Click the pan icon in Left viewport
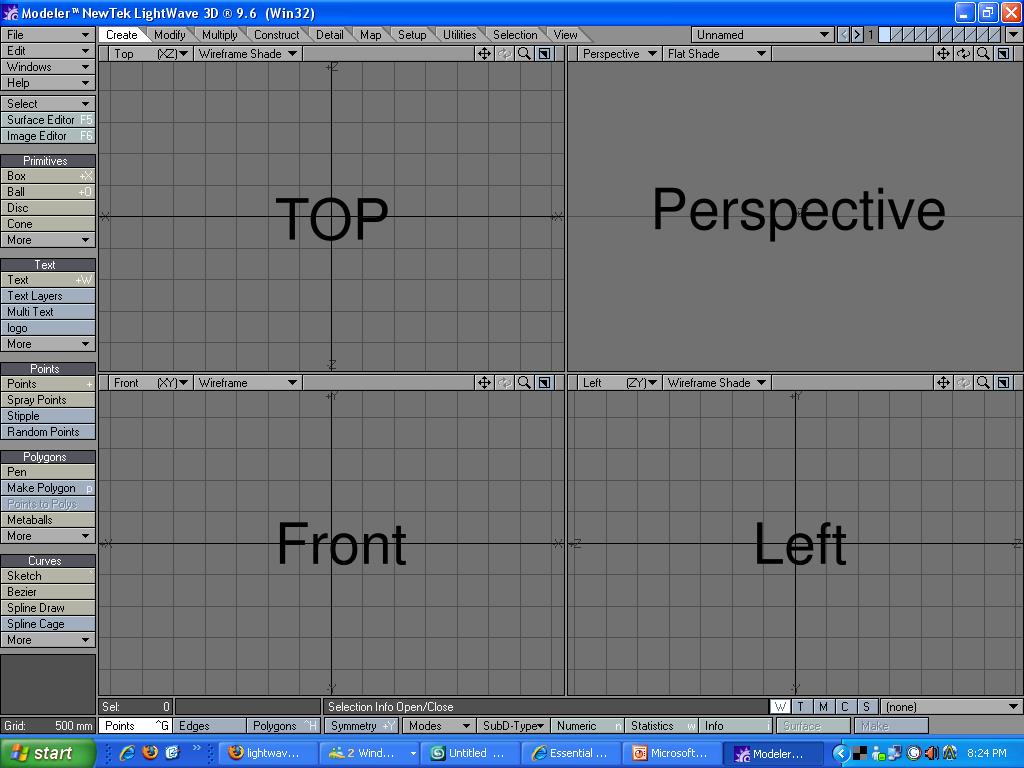Viewport: 1024px width, 768px height. tap(943, 383)
